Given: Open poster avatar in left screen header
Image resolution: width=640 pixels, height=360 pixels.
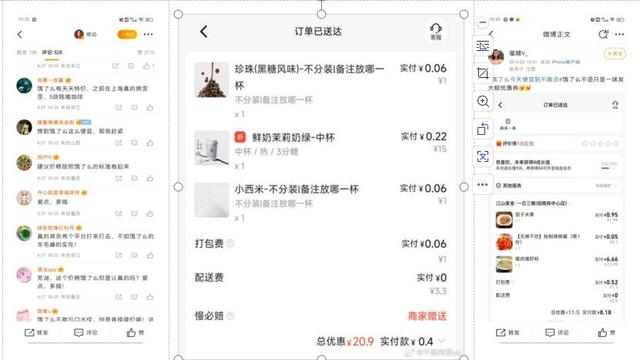Looking at the screenshot, I should (79, 34).
